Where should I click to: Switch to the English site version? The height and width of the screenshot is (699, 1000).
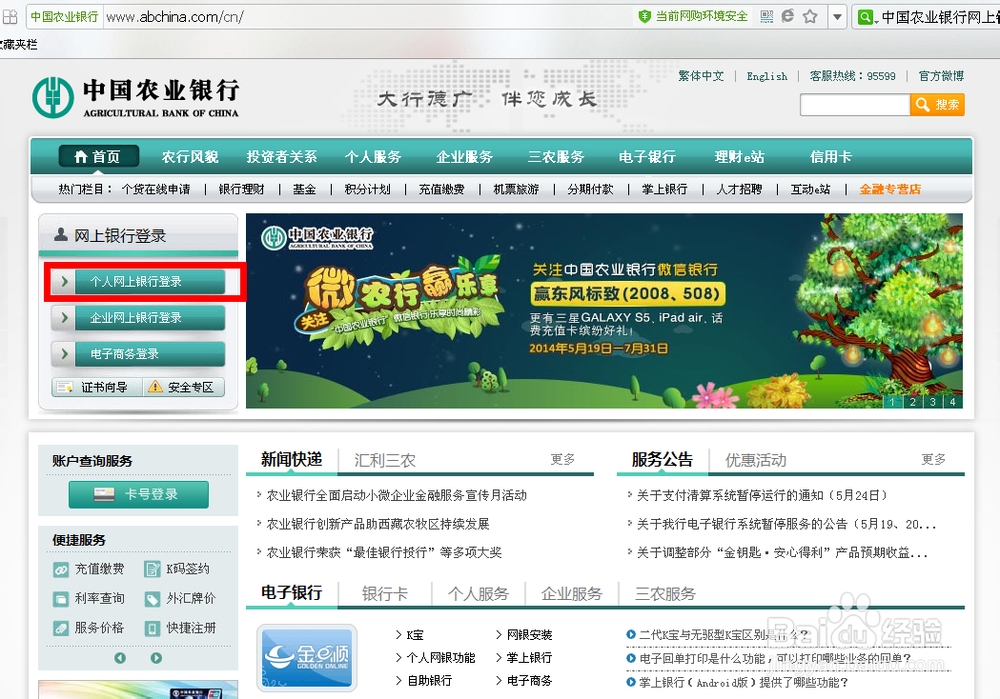pos(767,76)
